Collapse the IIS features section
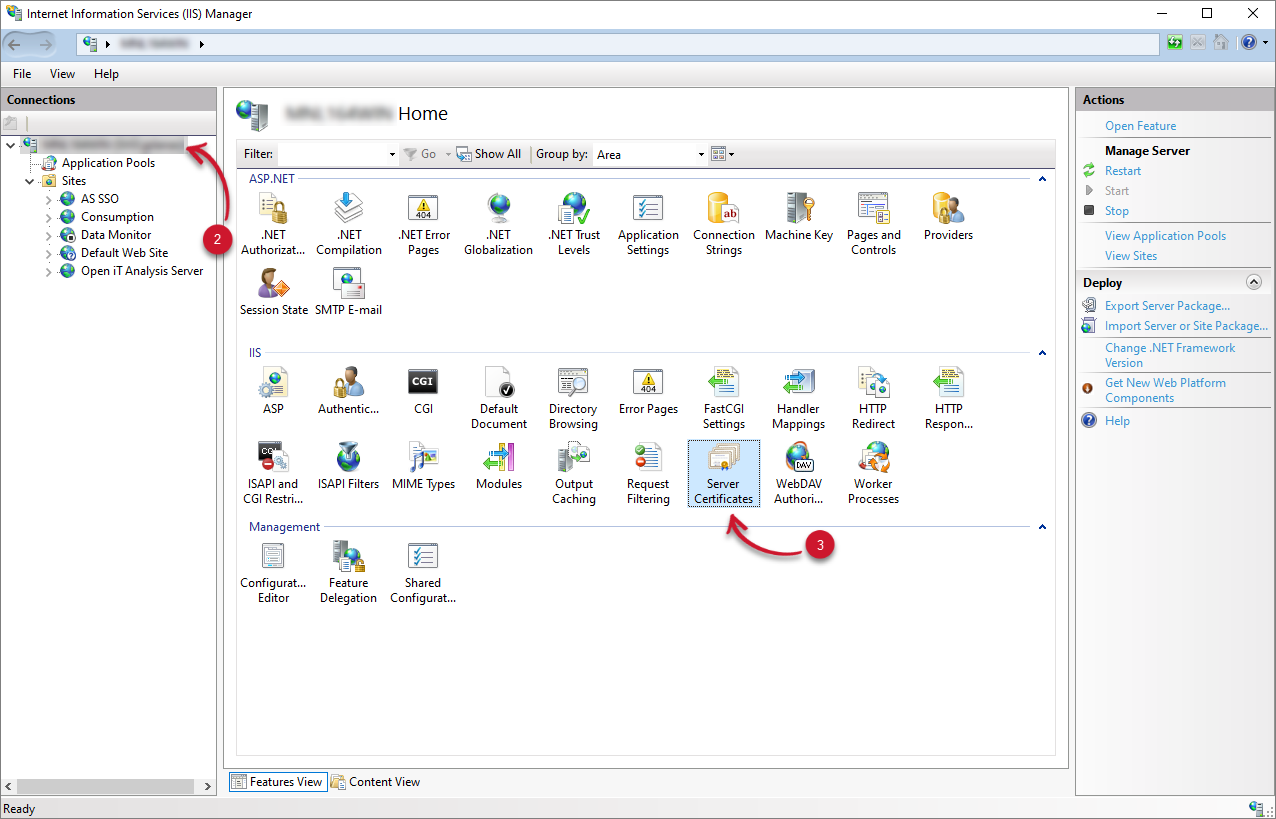The image size is (1276, 819). coord(1041,352)
